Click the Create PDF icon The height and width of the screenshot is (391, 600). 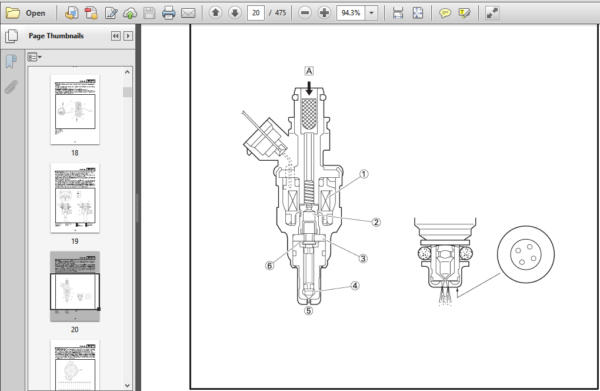tap(91, 13)
